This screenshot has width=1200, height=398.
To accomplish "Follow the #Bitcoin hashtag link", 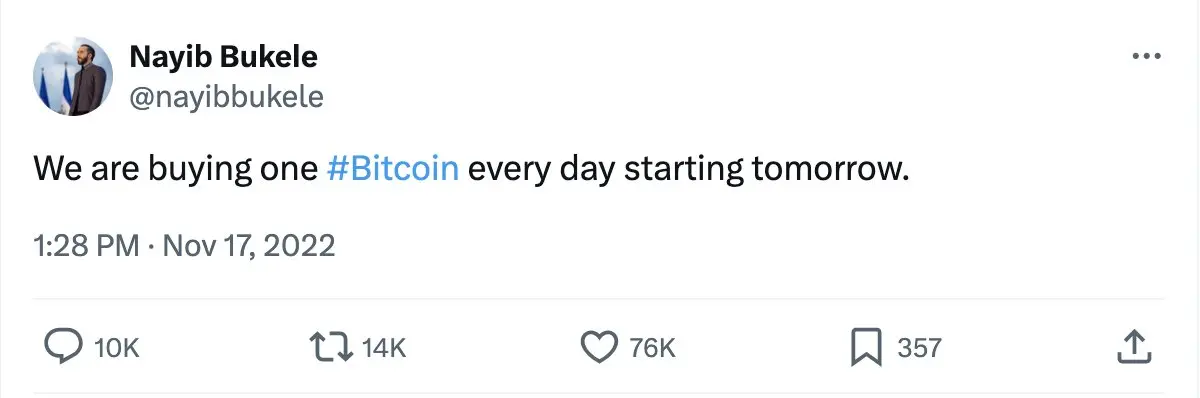I will (393, 168).
